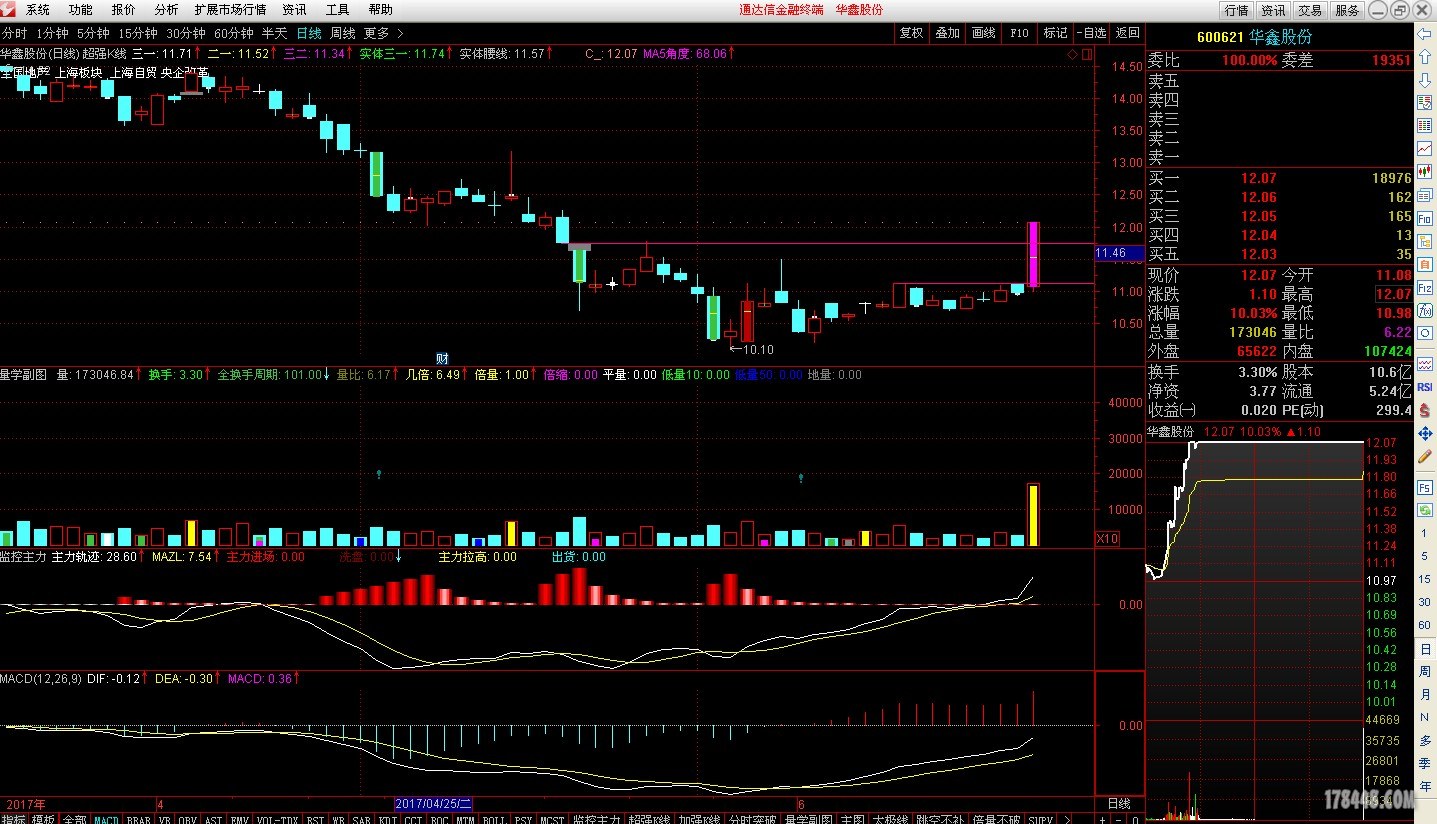Open the 报价 menu
The width and height of the screenshot is (1437, 824).
pyautogui.click(x=124, y=10)
